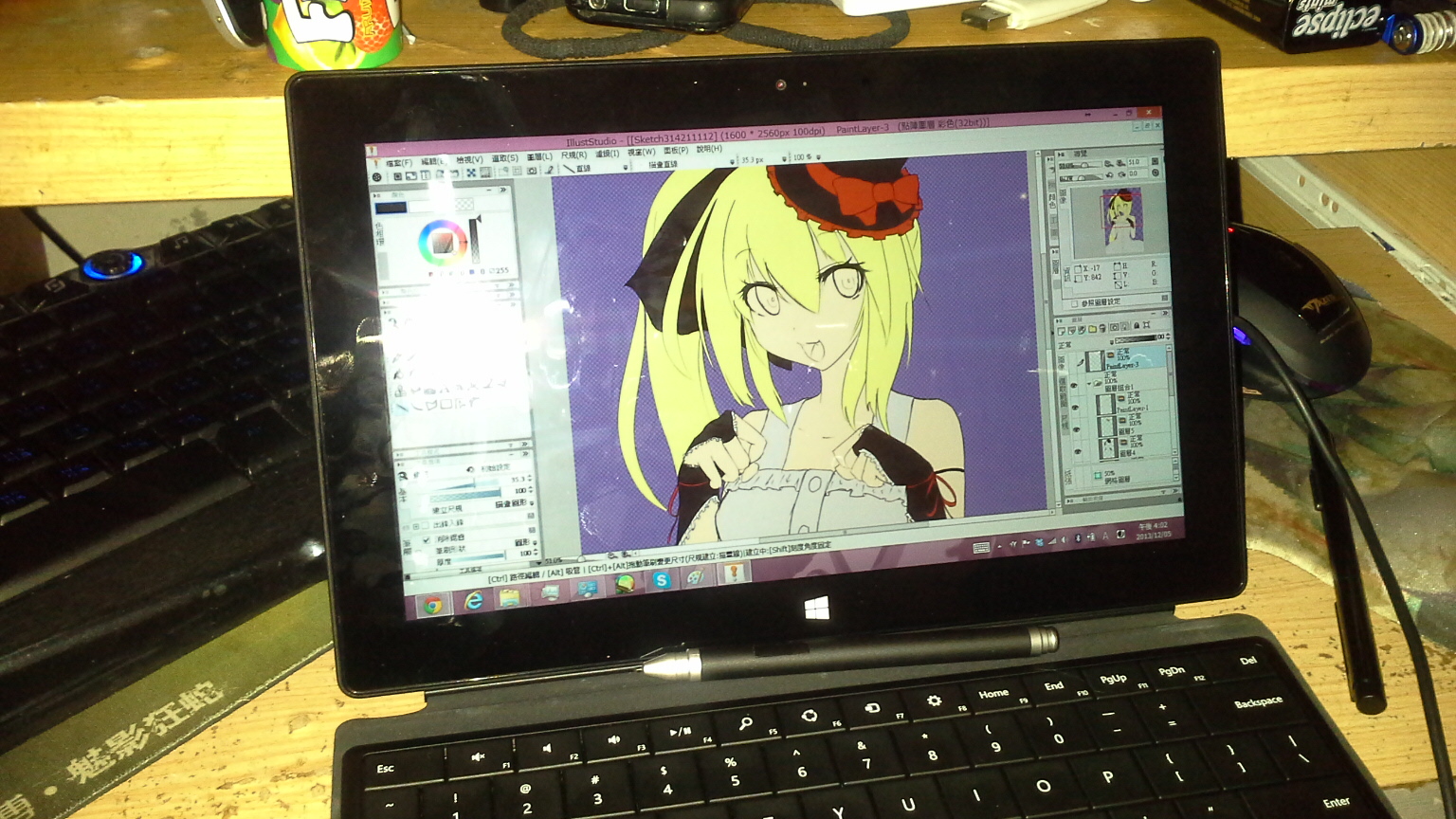Viewport: 1456px width, 819px height.
Task: Open the 尺規(R) Ruler menu
Action: click(574, 155)
